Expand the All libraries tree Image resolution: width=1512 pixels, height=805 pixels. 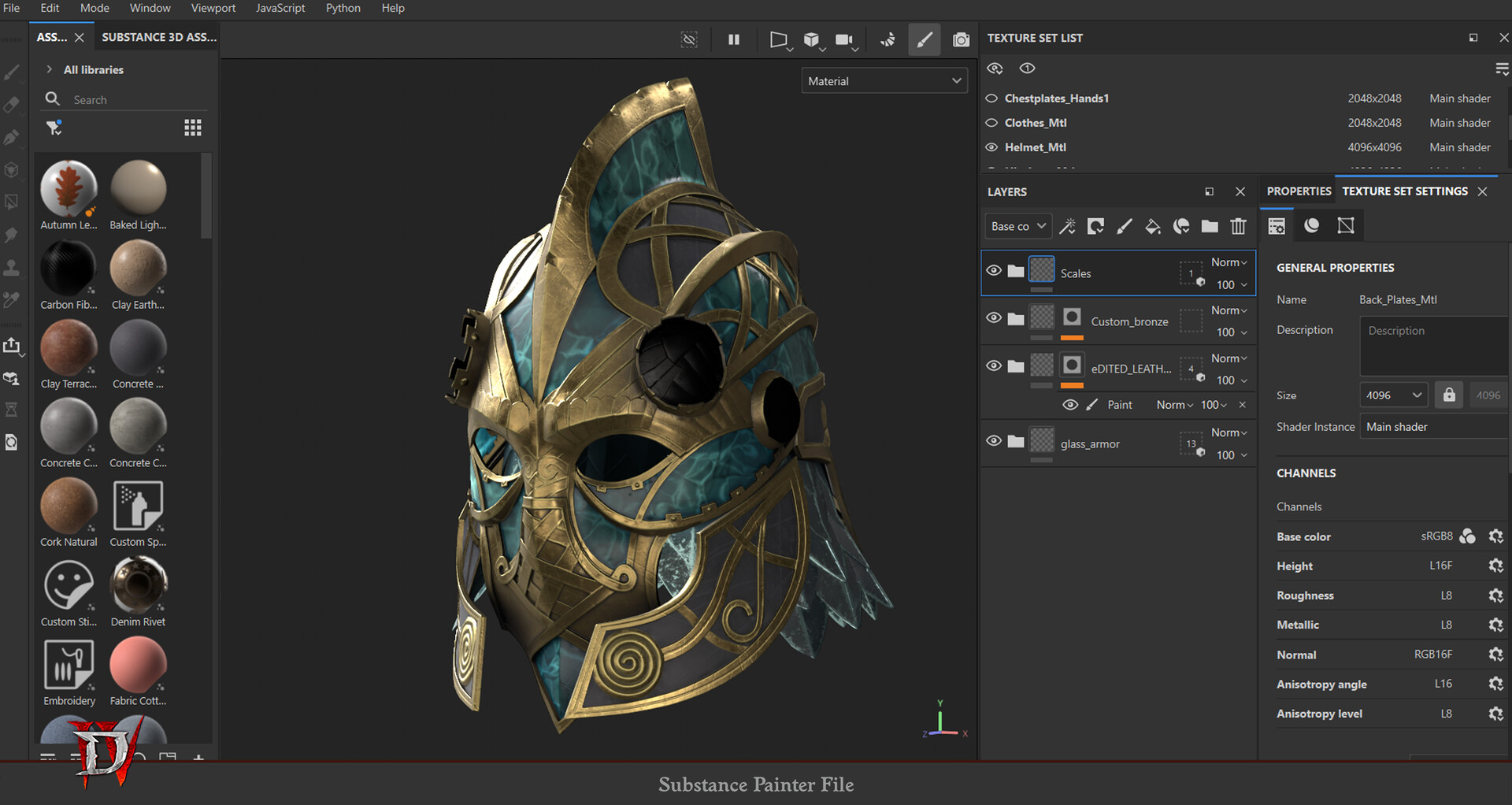pyautogui.click(x=50, y=69)
